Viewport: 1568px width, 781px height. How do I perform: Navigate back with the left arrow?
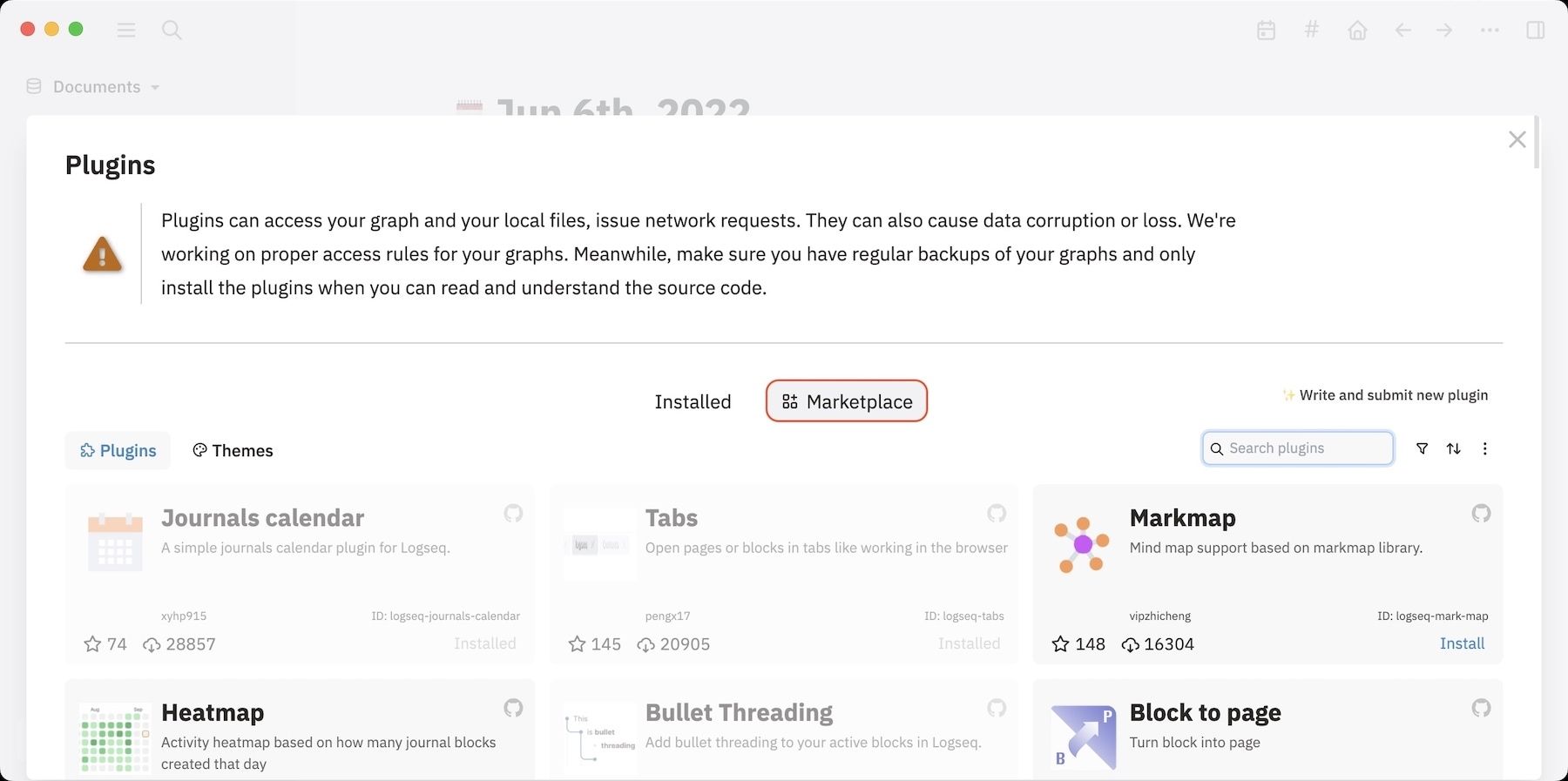click(1402, 30)
